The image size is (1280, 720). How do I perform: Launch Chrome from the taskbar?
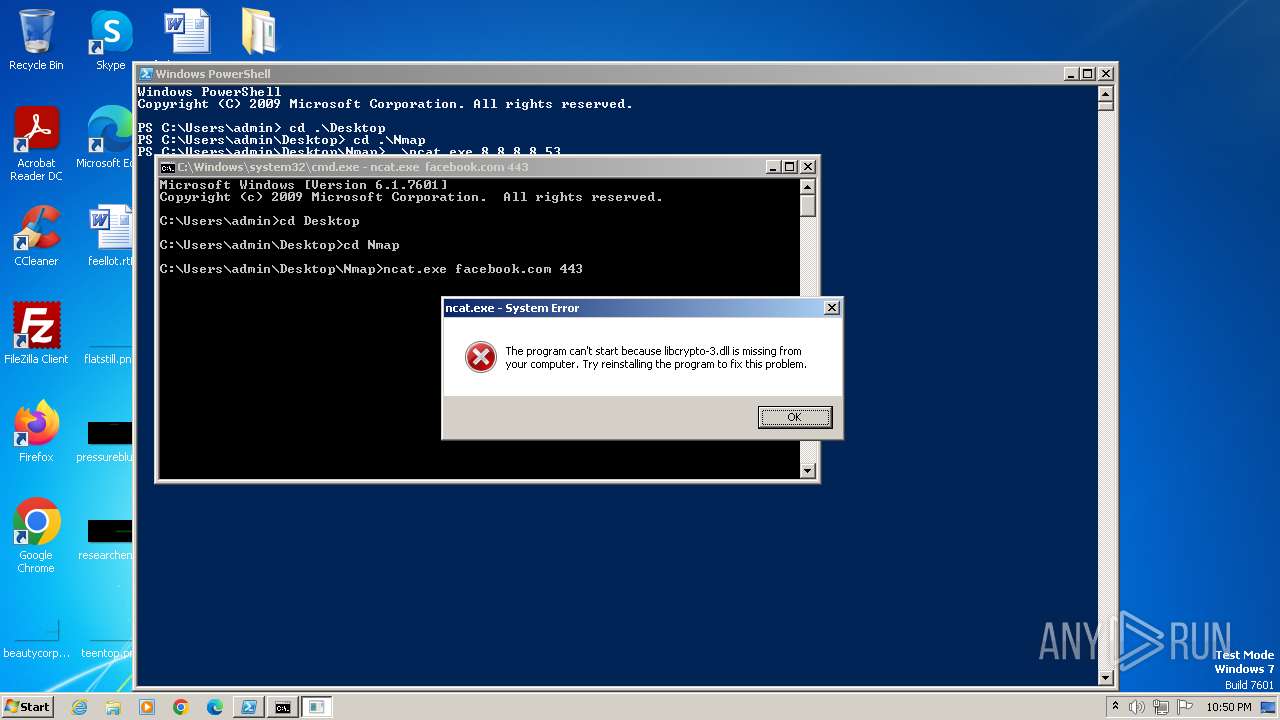[181, 707]
